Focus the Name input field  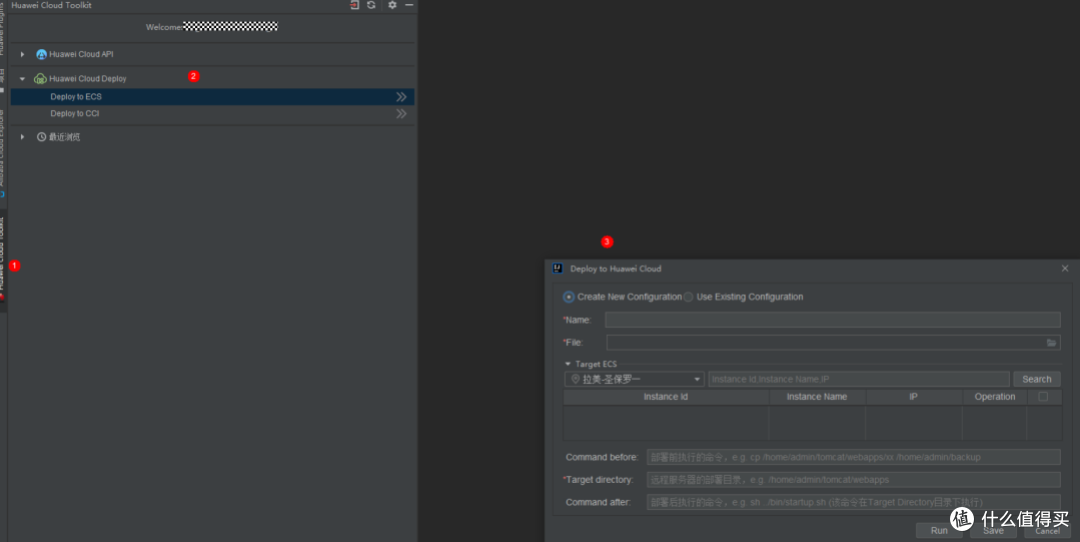(833, 320)
